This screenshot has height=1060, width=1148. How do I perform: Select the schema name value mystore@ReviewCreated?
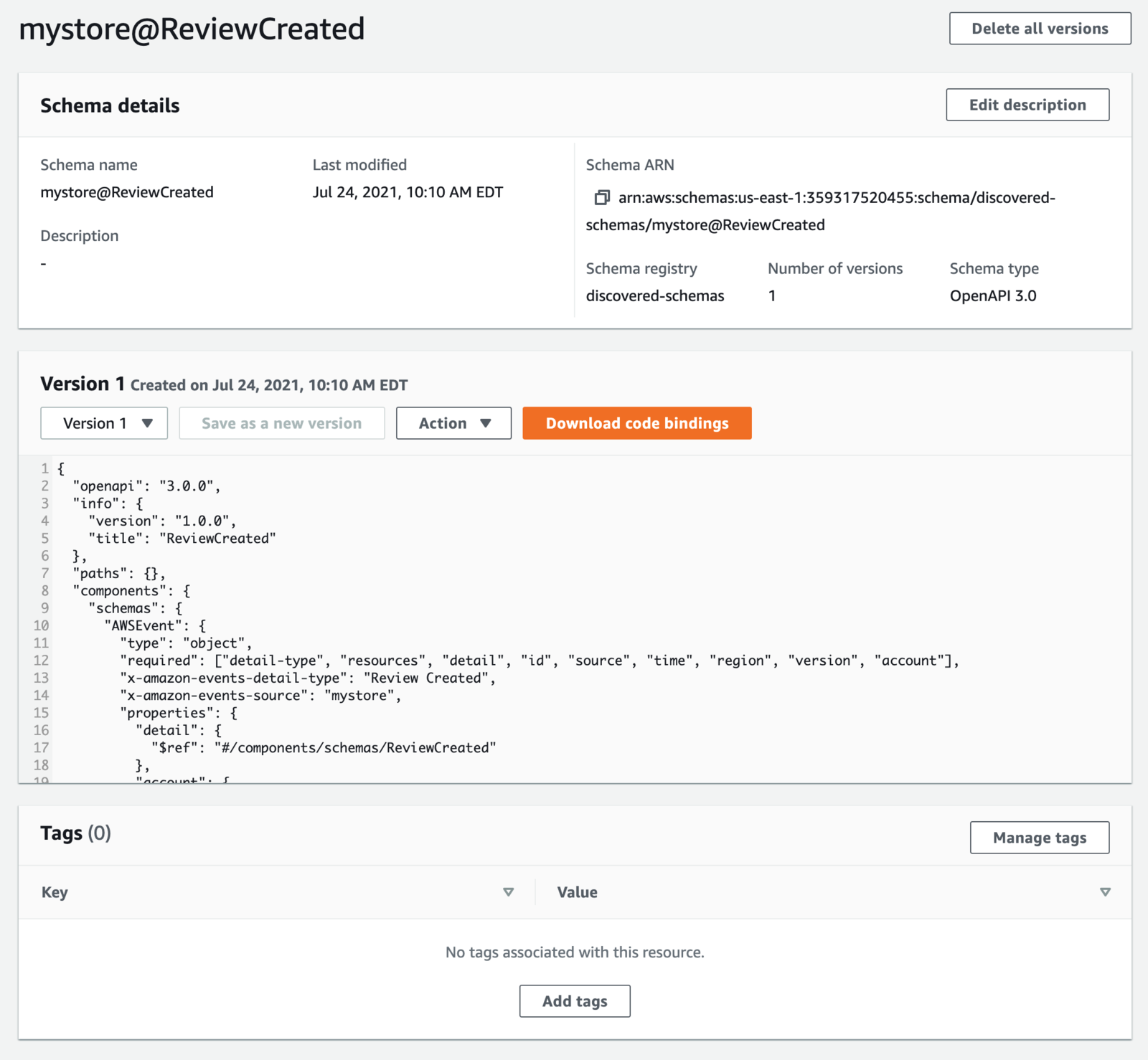click(x=127, y=192)
